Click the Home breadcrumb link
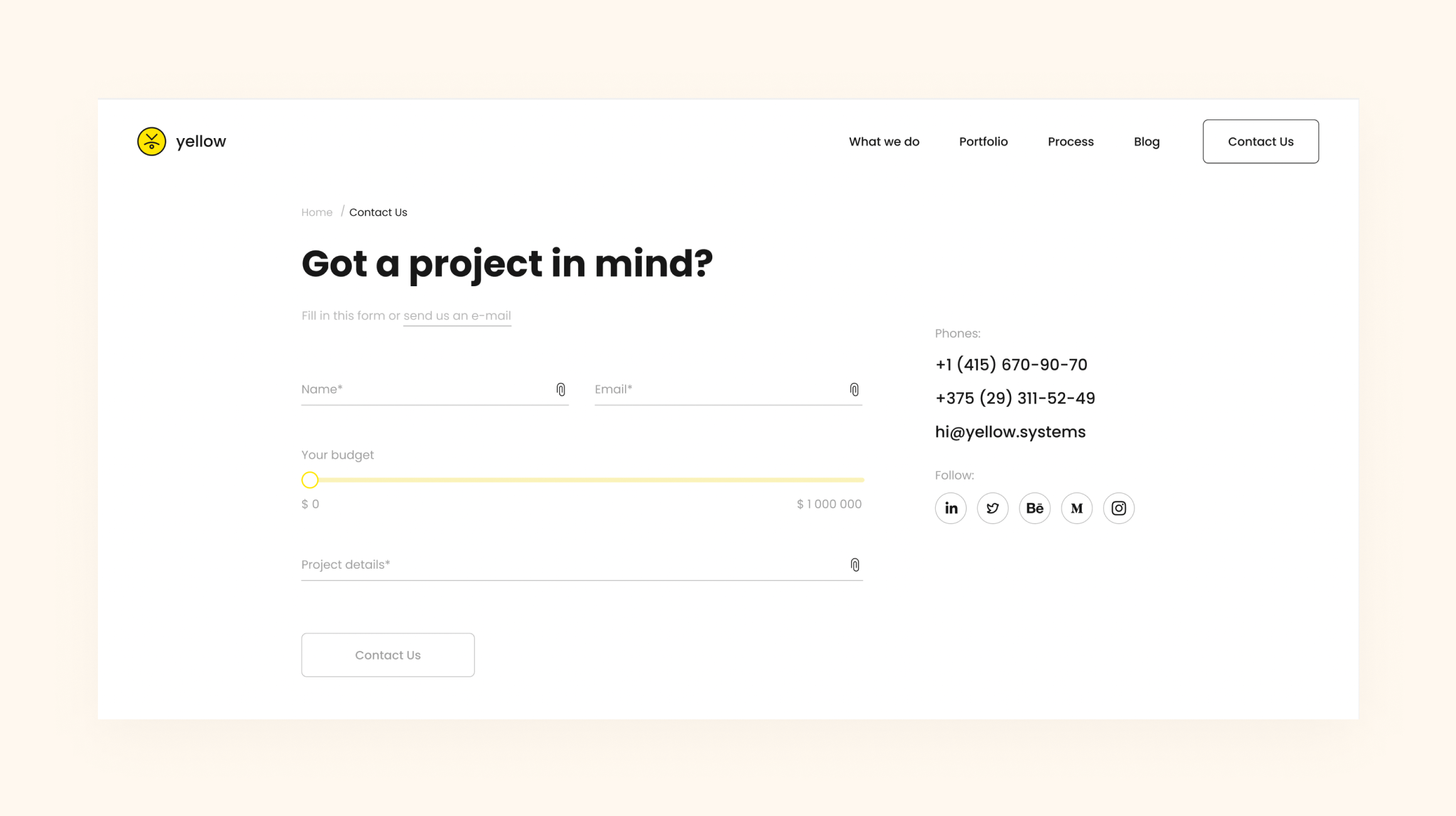 316,212
